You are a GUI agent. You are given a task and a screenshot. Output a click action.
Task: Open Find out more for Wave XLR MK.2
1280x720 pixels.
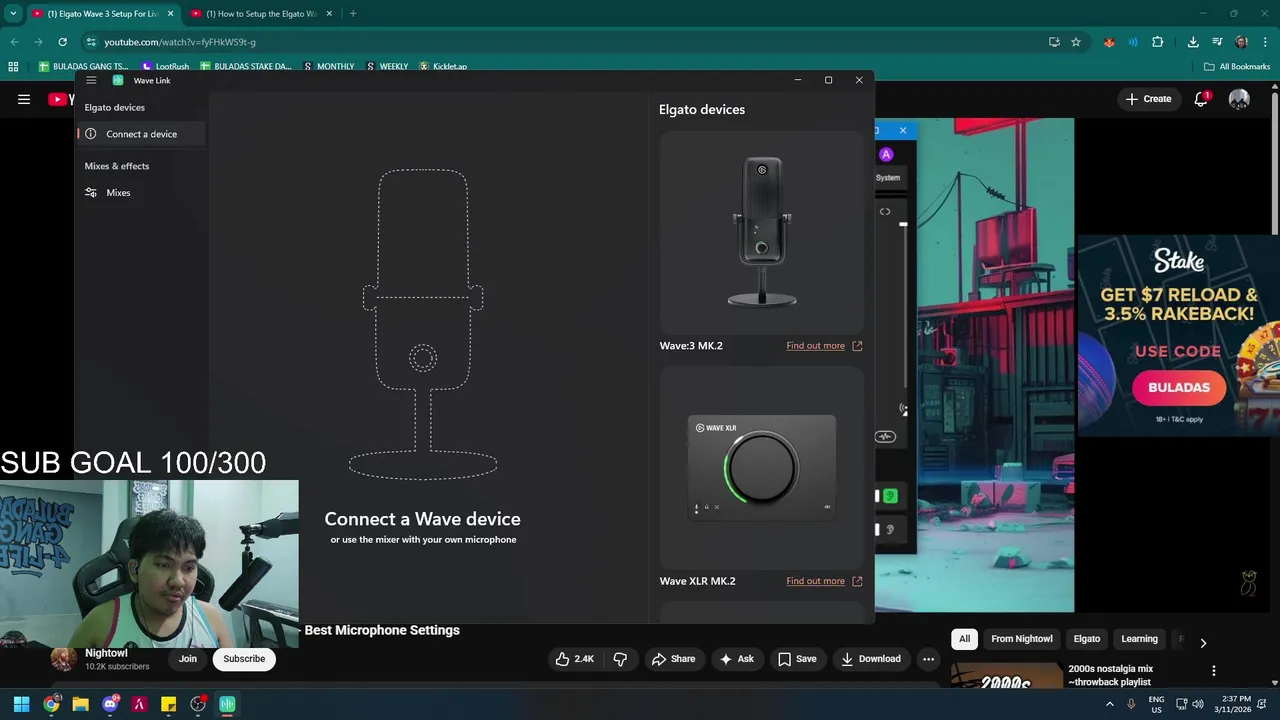click(815, 581)
